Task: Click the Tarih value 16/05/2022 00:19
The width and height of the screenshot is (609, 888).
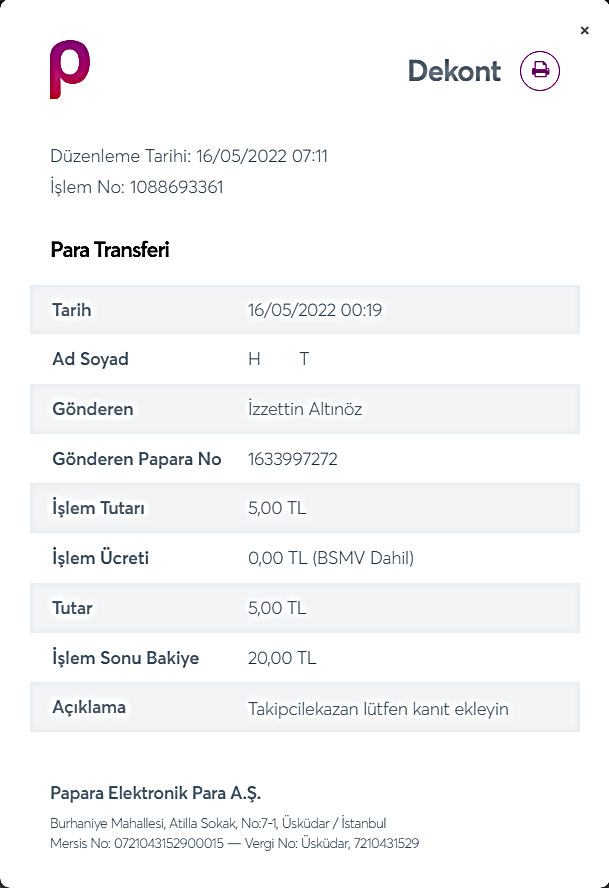Action: pos(315,310)
